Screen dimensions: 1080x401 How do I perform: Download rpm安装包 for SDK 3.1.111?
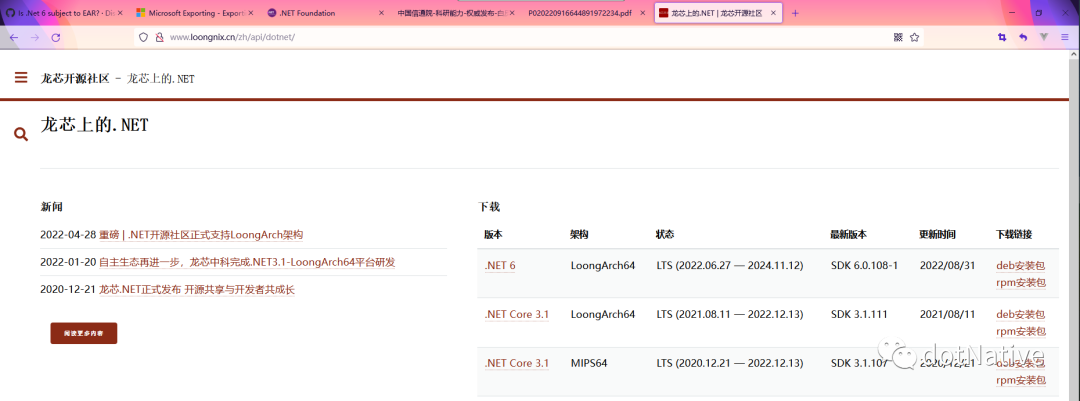pos(1021,331)
